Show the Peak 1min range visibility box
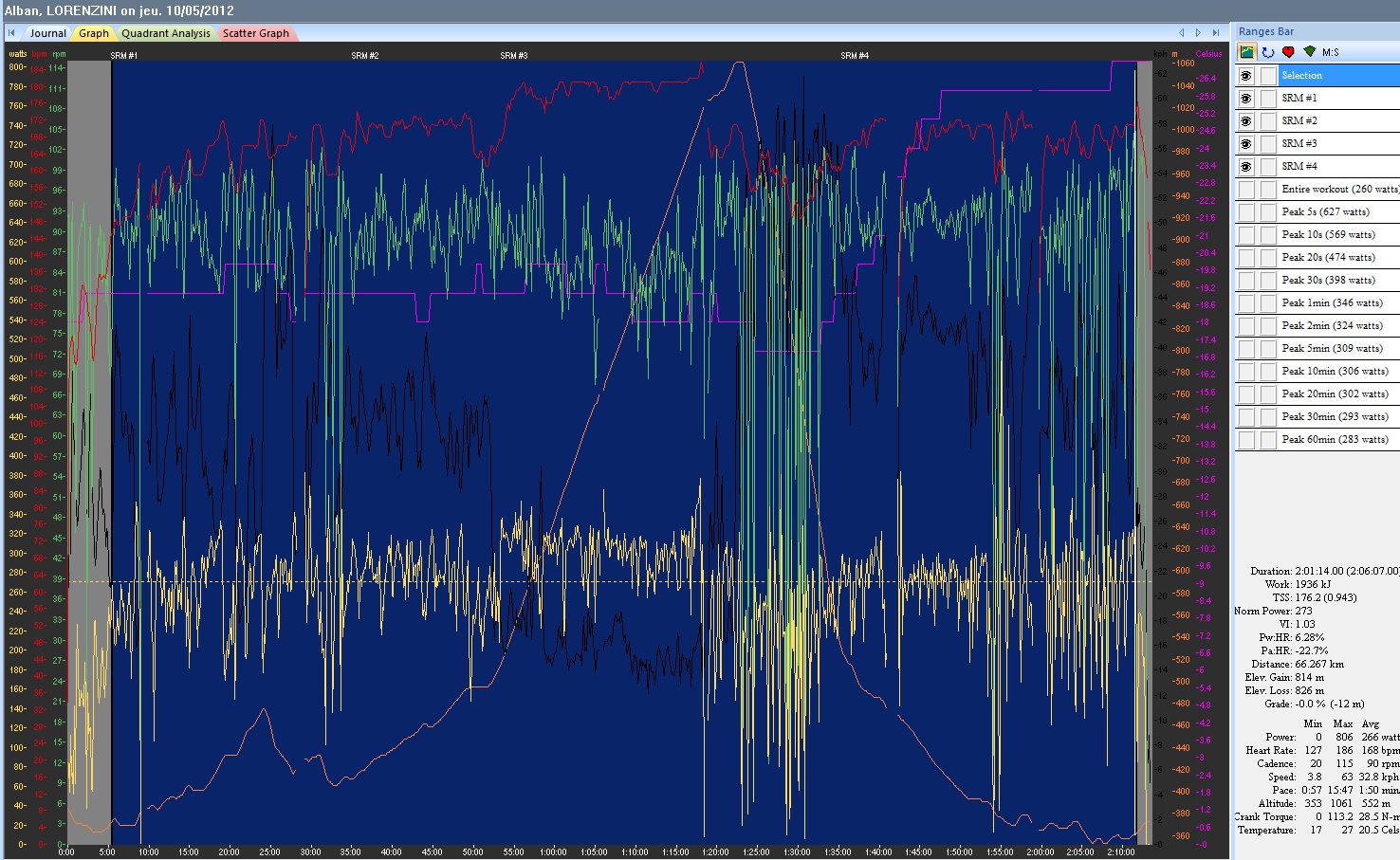 point(1246,303)
